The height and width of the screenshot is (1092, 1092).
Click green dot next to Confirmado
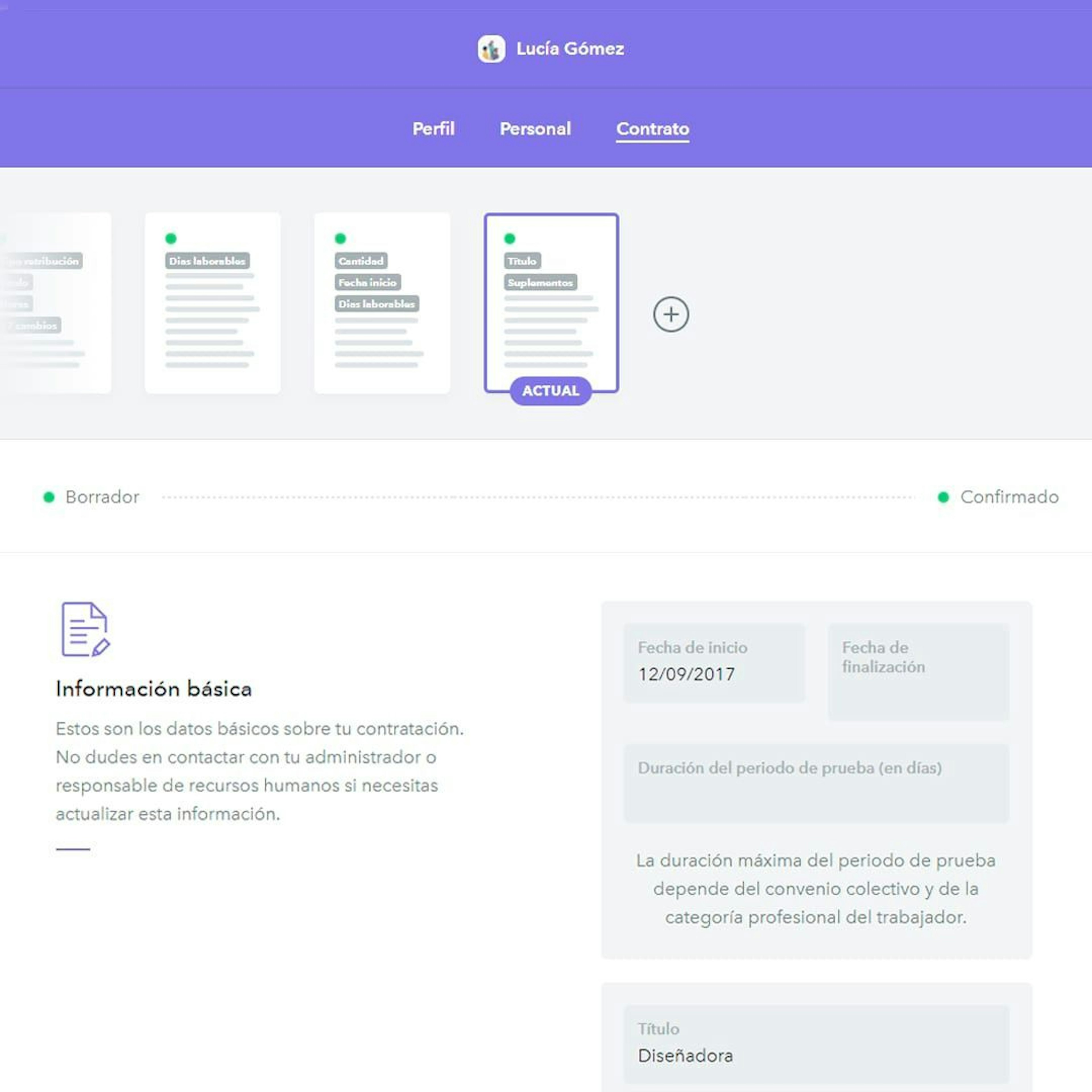943,497
